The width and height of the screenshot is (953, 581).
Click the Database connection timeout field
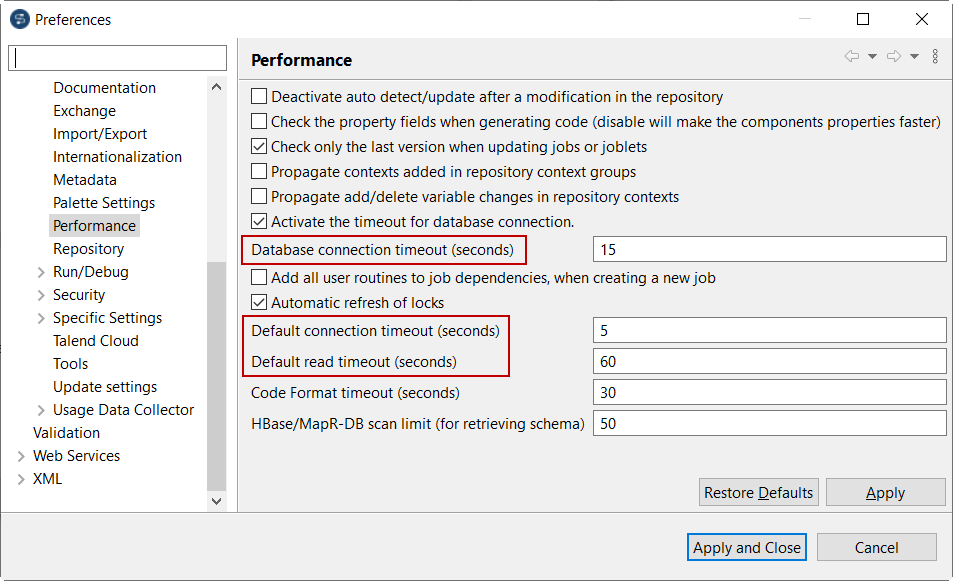point(769,249)
